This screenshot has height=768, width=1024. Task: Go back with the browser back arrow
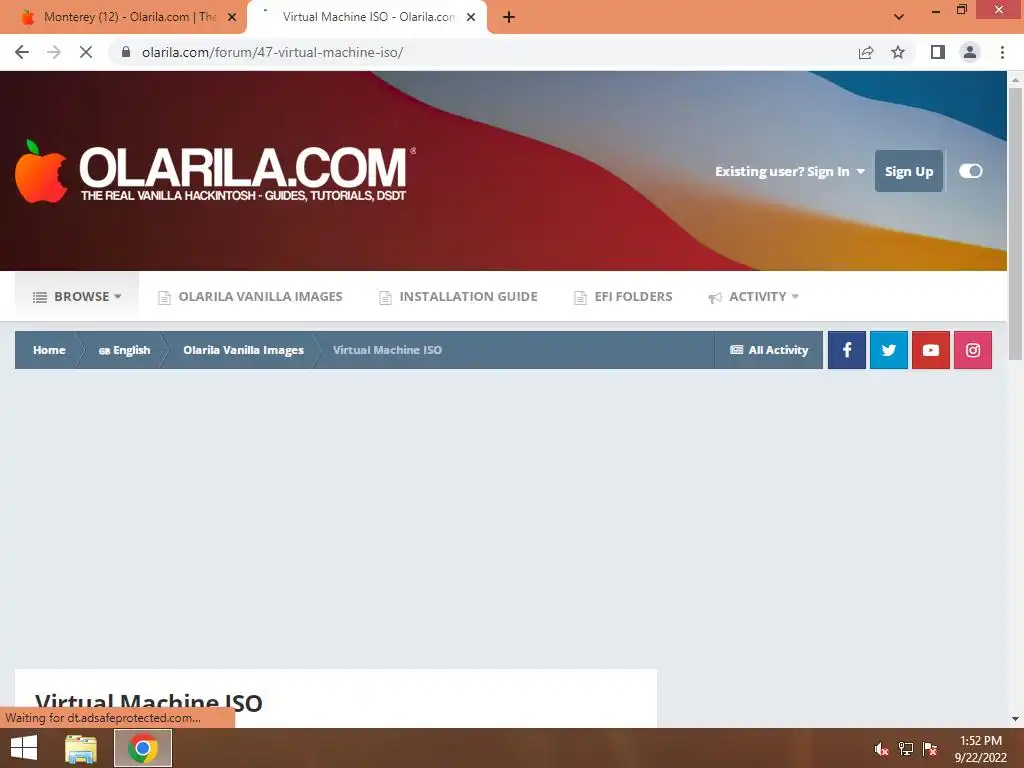pos(22,52)
